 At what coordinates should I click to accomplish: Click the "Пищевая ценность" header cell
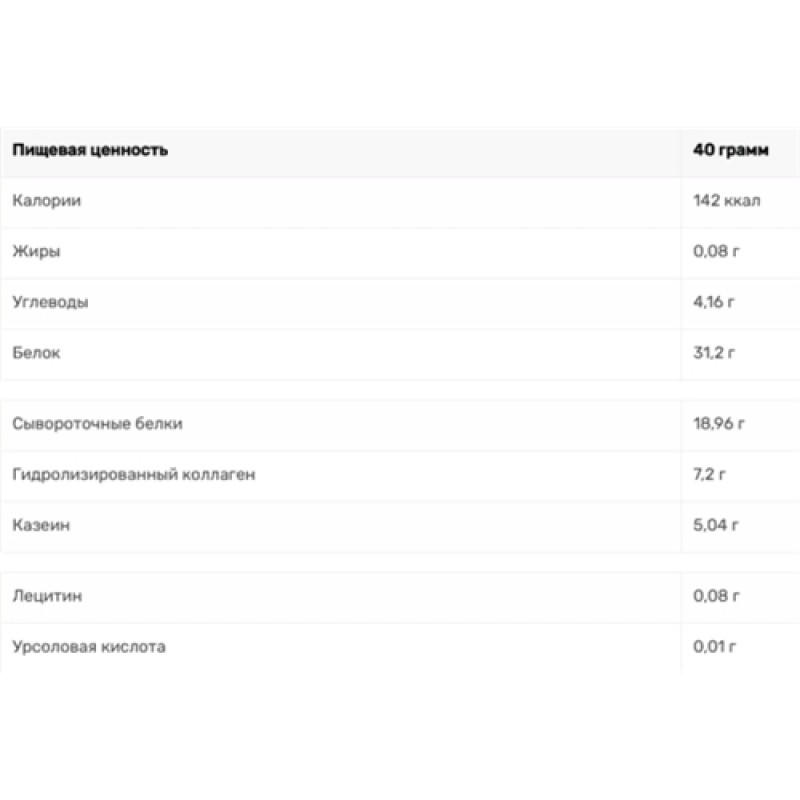click(x=91, y=151)
